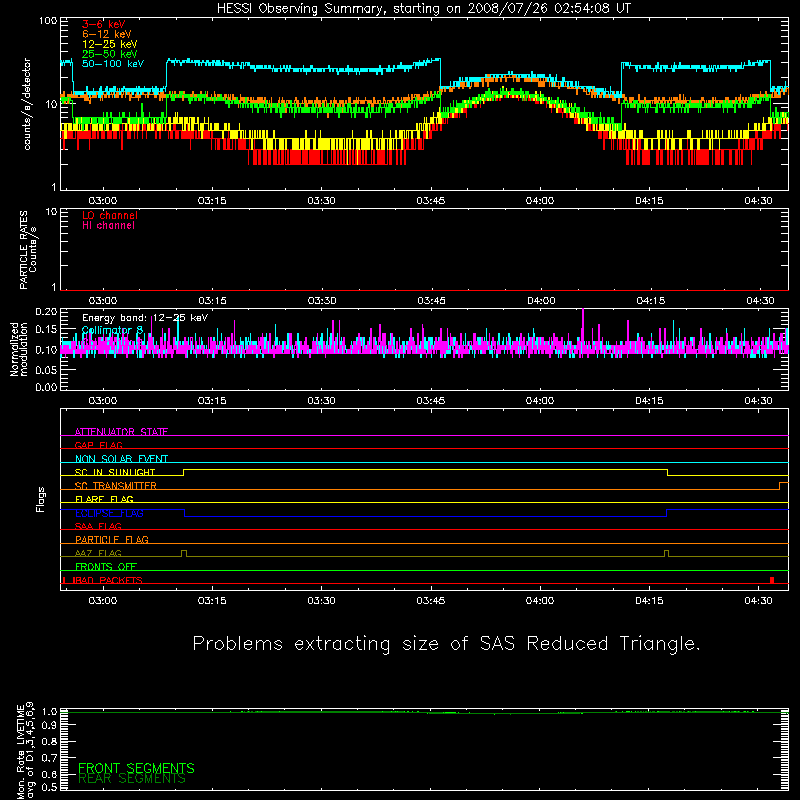The width and height of the screenshot is (800, 800).
Task: Click the PARTICLE FLAG label
Action: [x=112, y=540]
